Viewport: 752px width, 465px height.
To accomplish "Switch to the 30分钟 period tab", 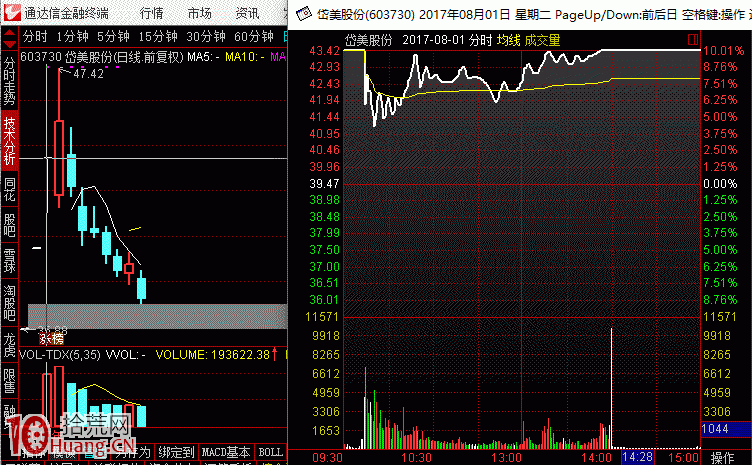I will coord(206,36).
